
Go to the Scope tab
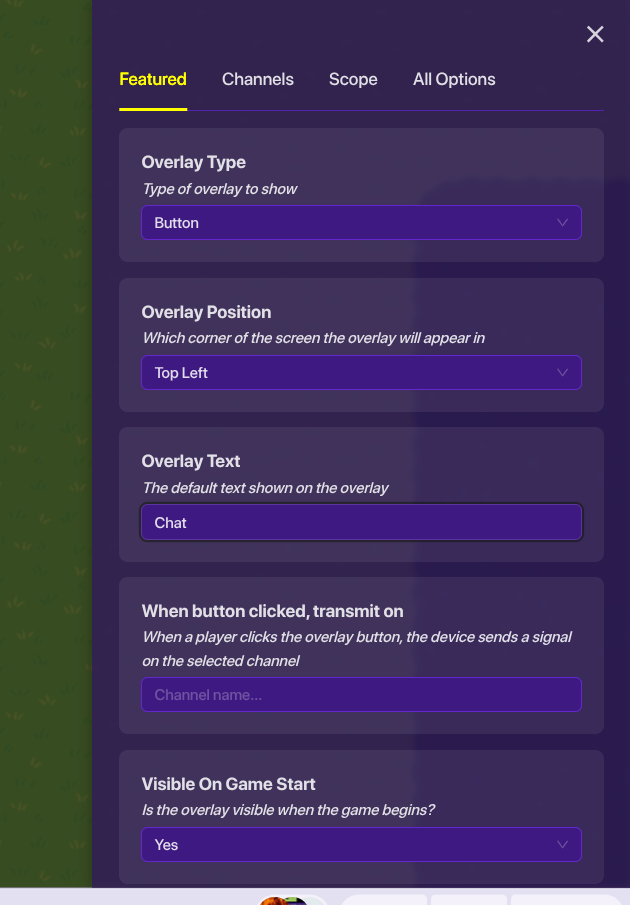[x=353, y=79]
